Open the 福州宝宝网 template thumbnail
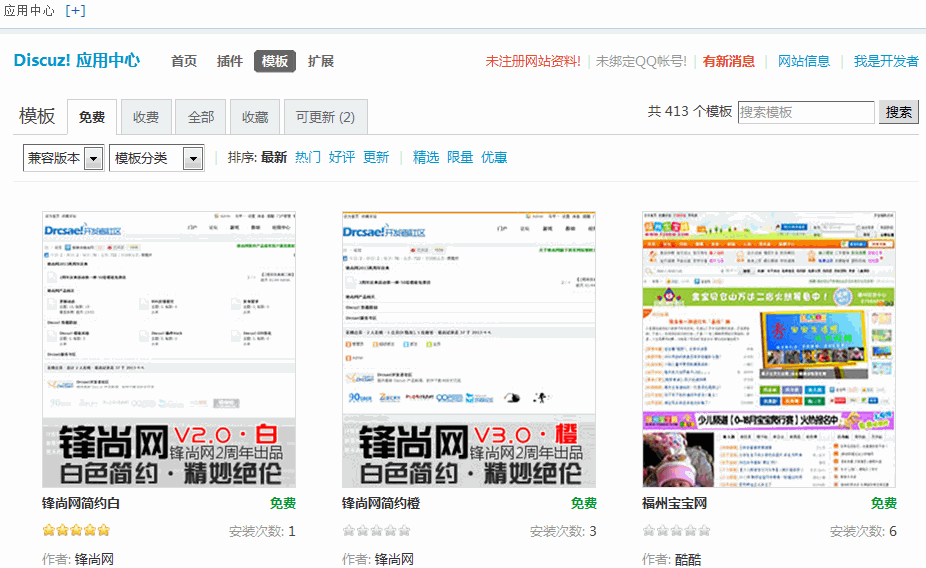Image resolution: width=926 pixels, height=568 pixels. (x=768, y=349)
